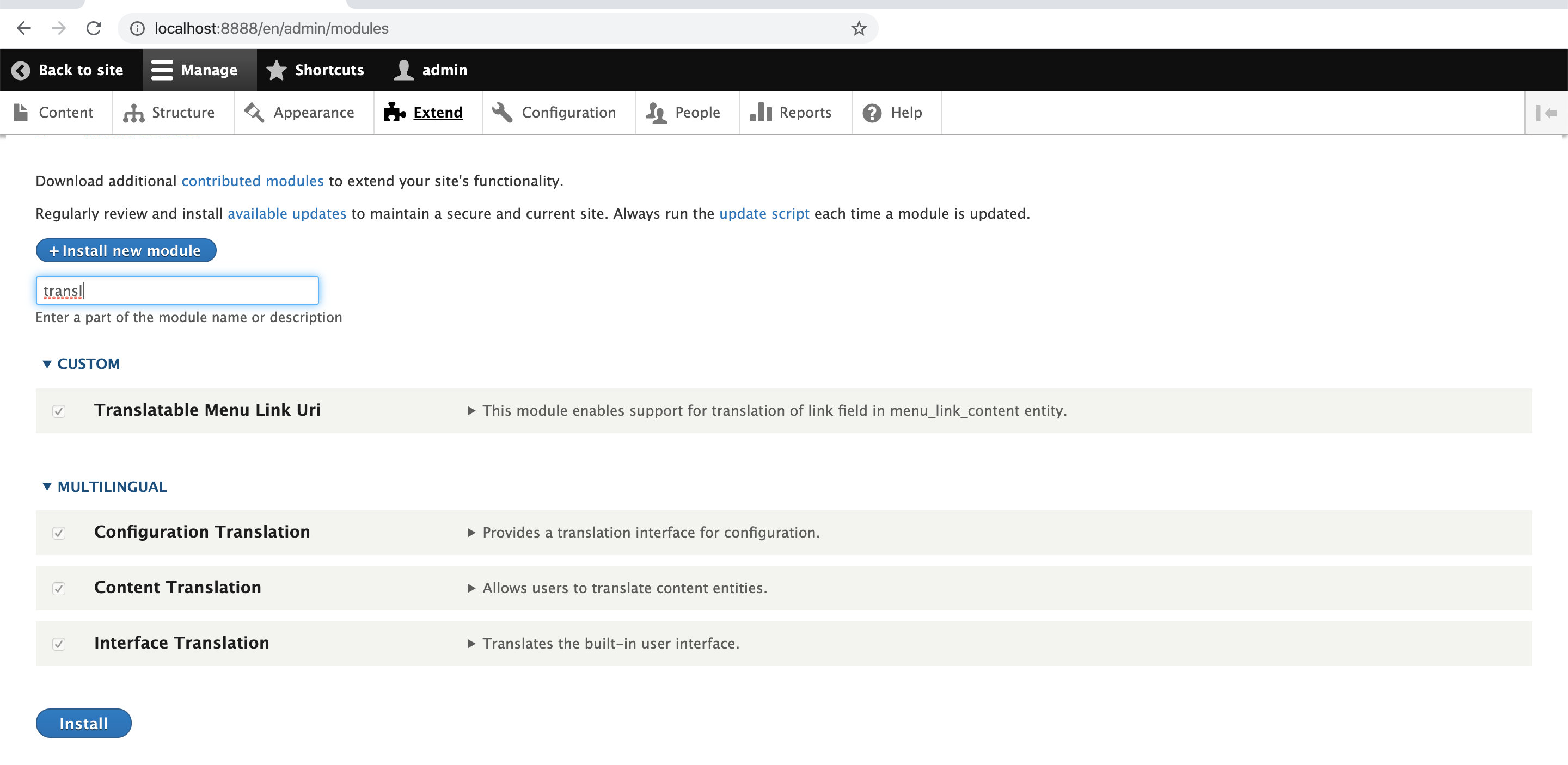Uncheck the Translatable Menu Link Uri checkbox
Image resolution: width=1568 pixels, height=765 pixels.
(x=59, y=411)
